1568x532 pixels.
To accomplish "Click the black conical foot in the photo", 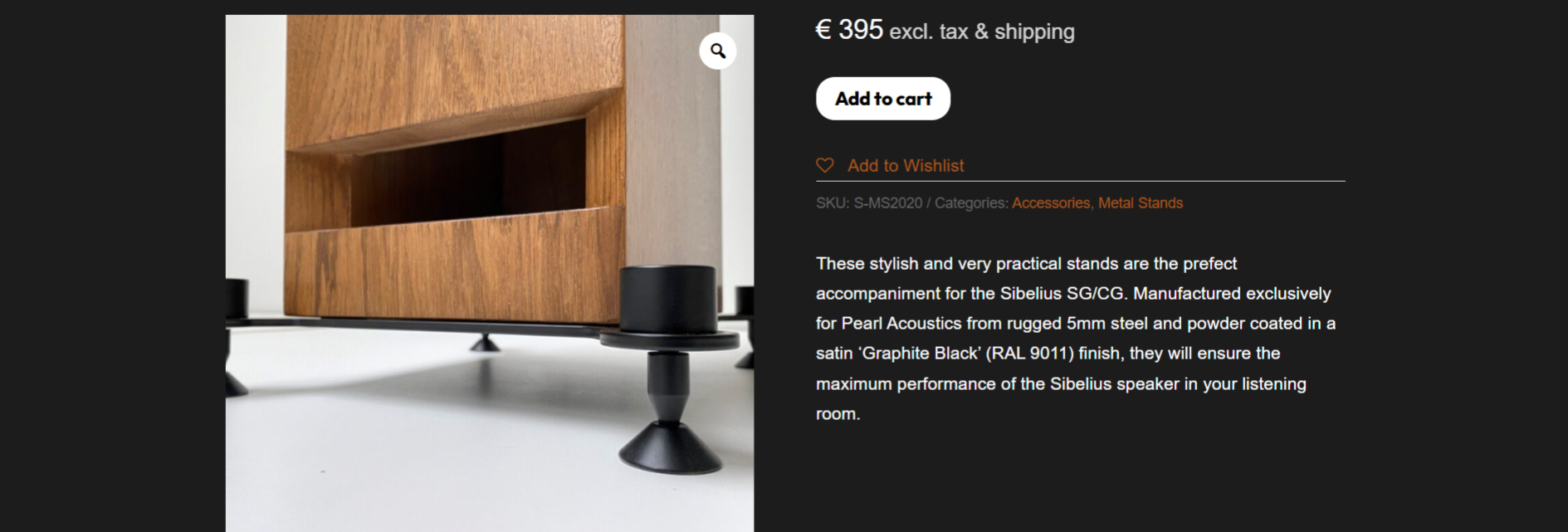I will pos(669,449).
